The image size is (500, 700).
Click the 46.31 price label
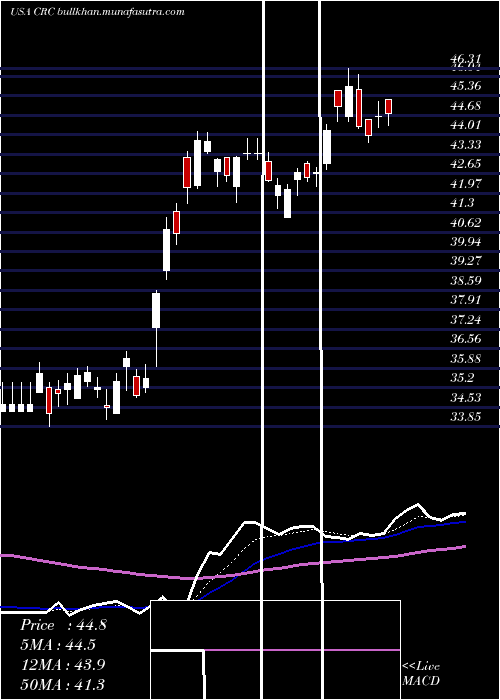466,59
